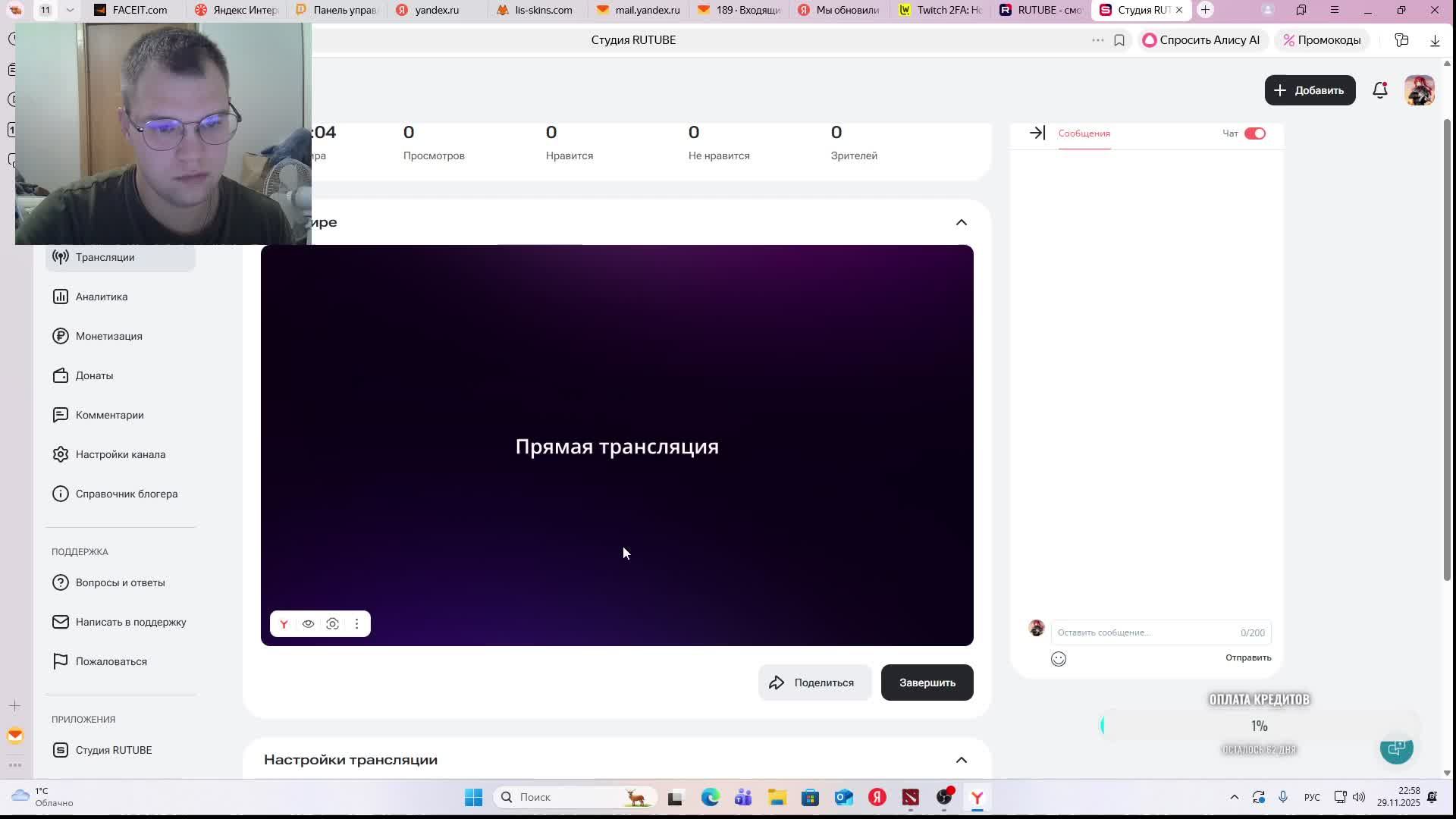Open the emoji picker in chat

pos(1059,659)
